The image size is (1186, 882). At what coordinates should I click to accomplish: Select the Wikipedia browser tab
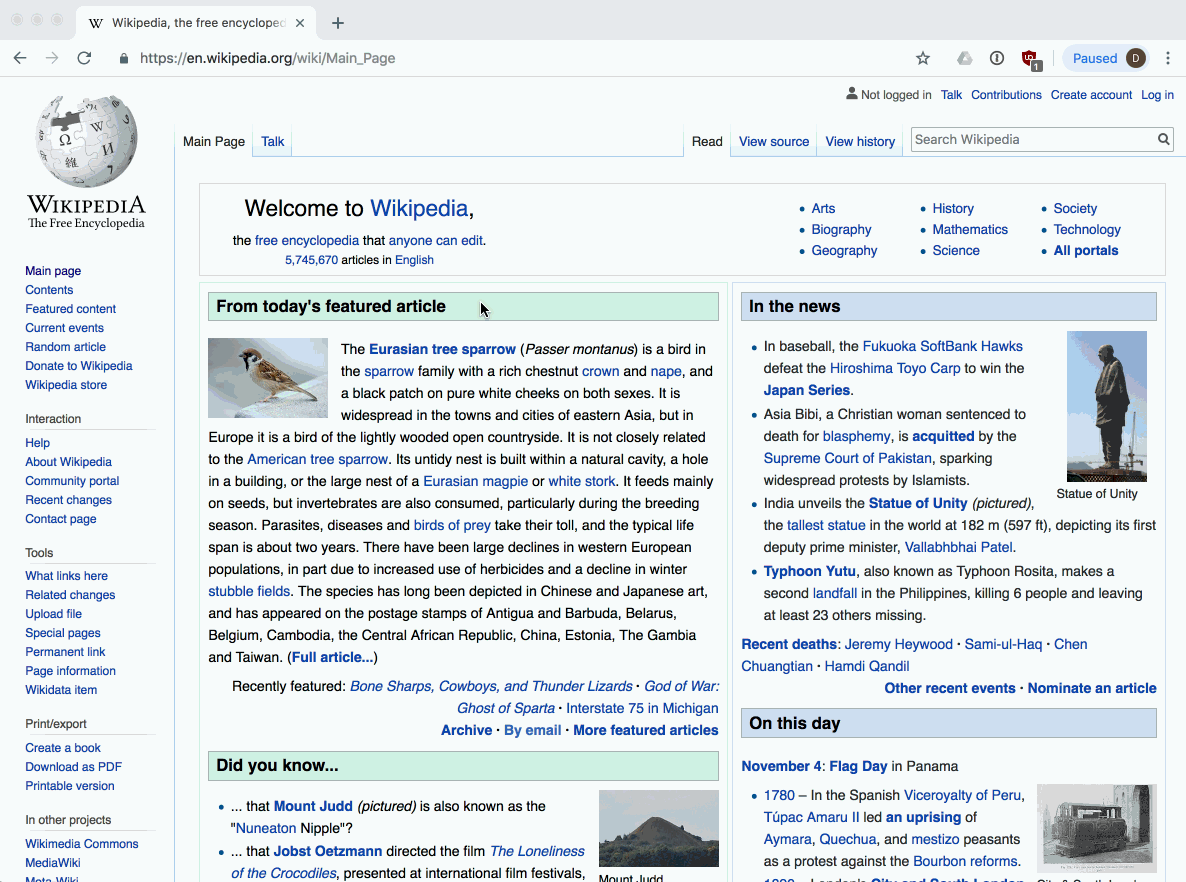pos(196,23)
